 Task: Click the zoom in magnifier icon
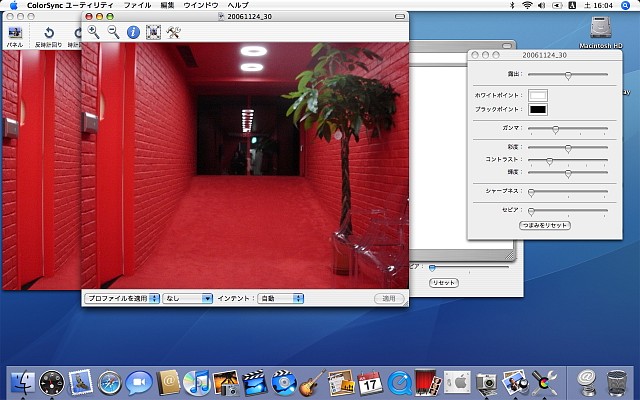(x=93, y=32)
